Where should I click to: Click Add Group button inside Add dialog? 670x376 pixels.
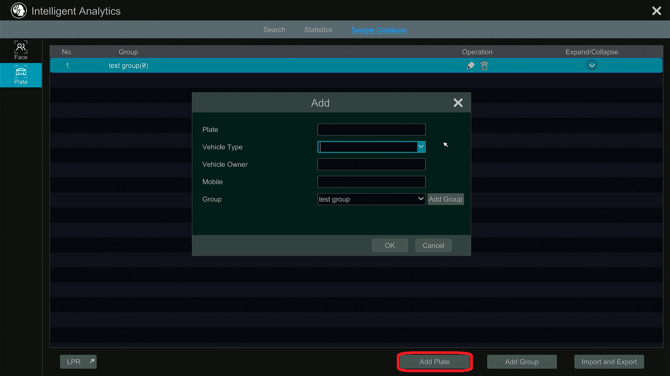446,199
